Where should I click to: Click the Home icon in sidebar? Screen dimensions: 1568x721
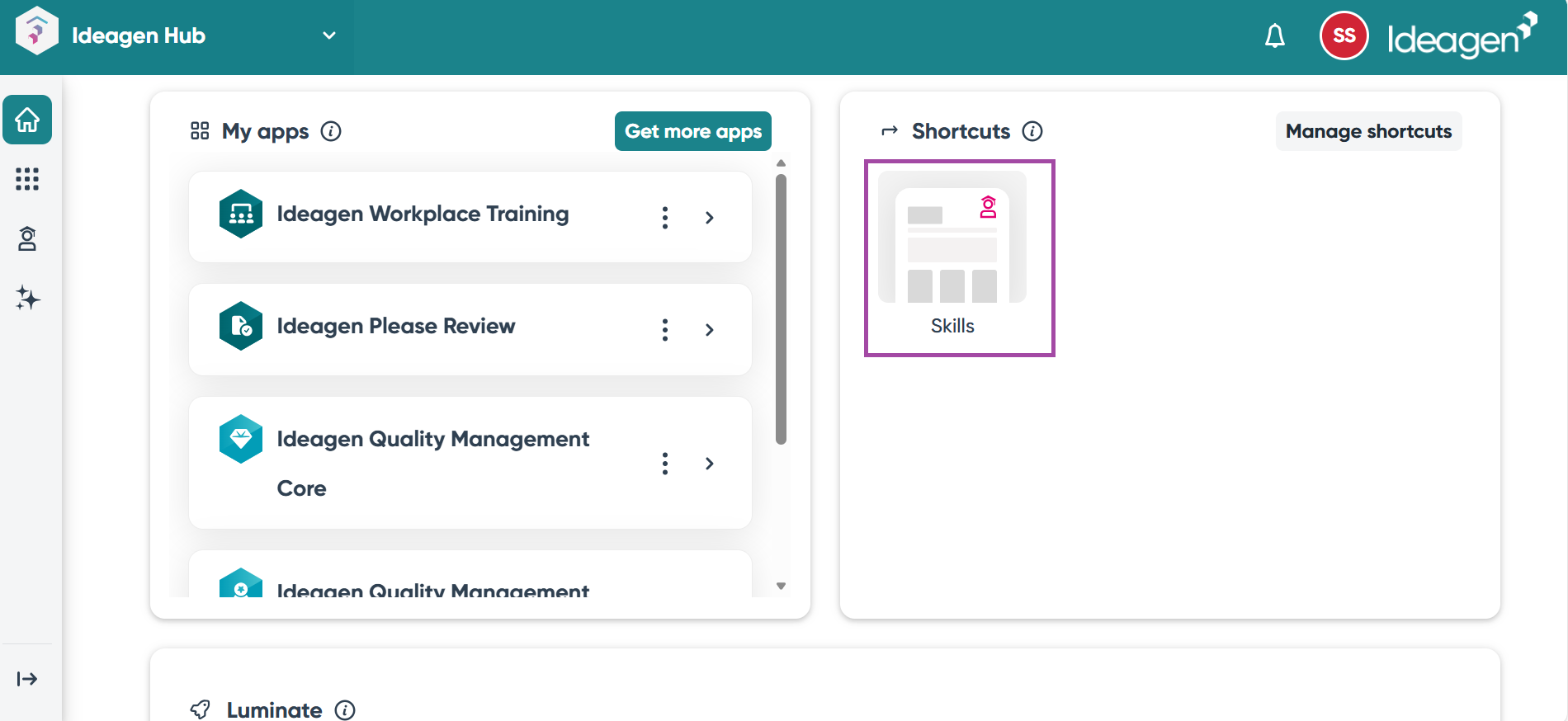tap(27, 120)
